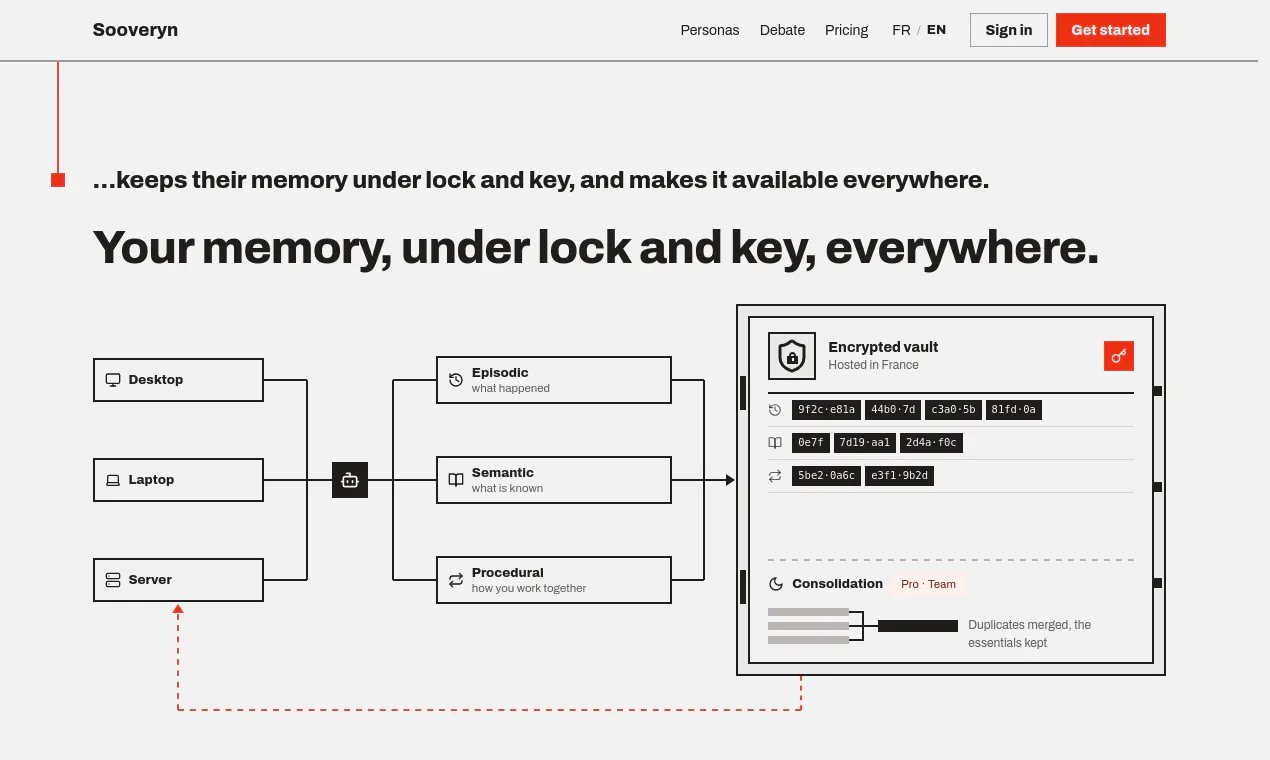Switch language to FR
This screenshot has height=760, width=1270.
tap(901, 30)
